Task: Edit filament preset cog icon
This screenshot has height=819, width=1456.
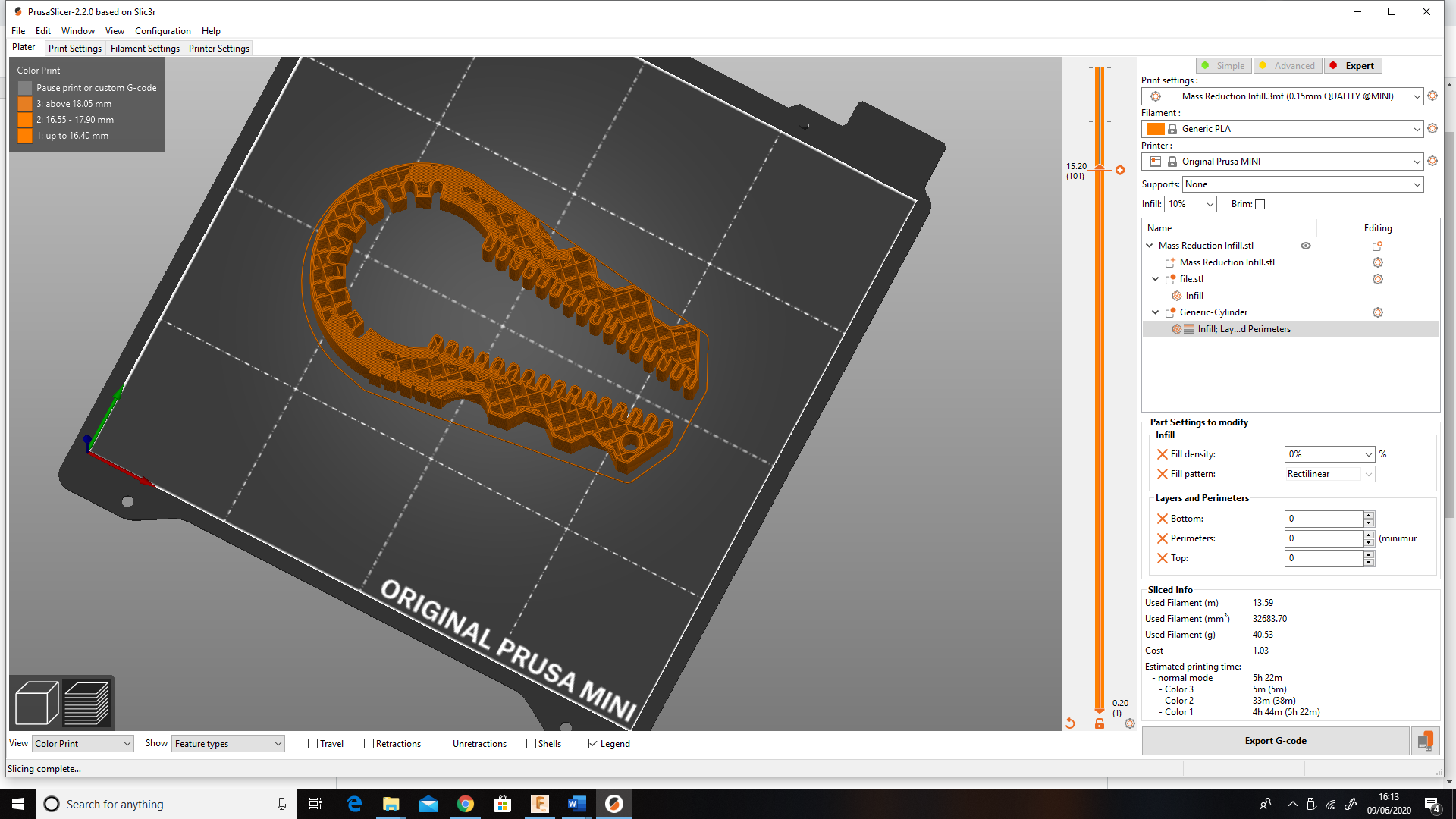Action: click(1432, 128)
